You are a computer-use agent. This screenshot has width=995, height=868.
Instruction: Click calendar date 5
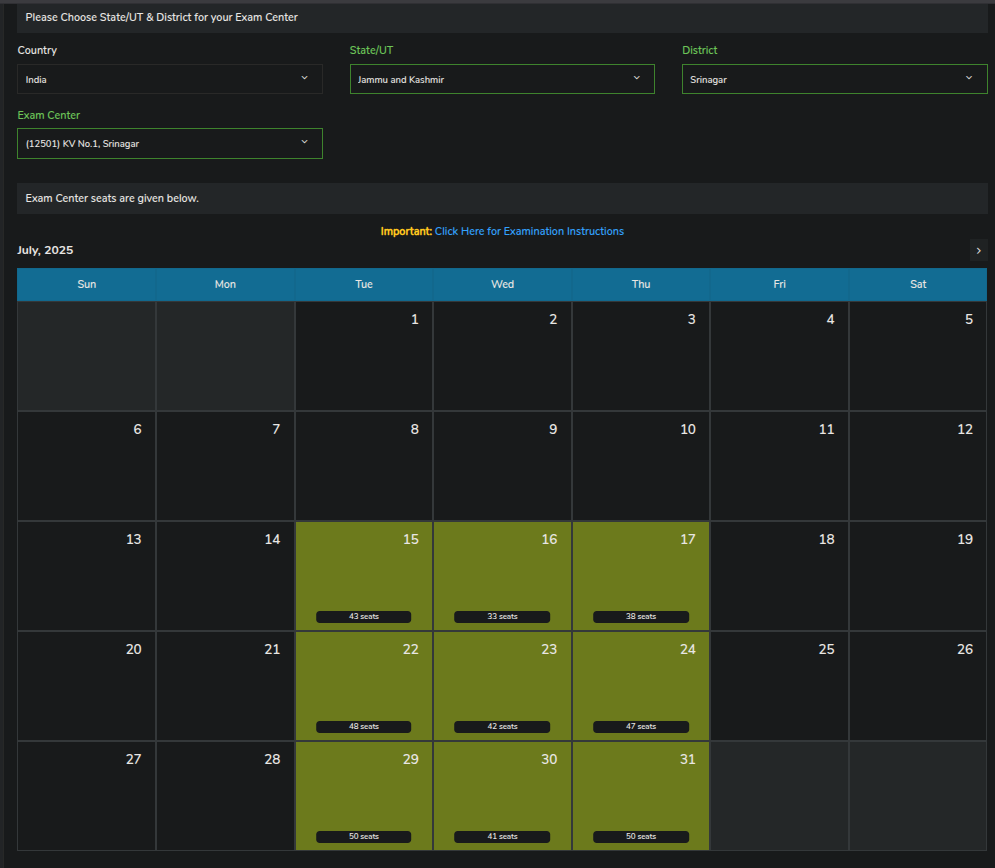pyautogui.click(x=918, y=356)
